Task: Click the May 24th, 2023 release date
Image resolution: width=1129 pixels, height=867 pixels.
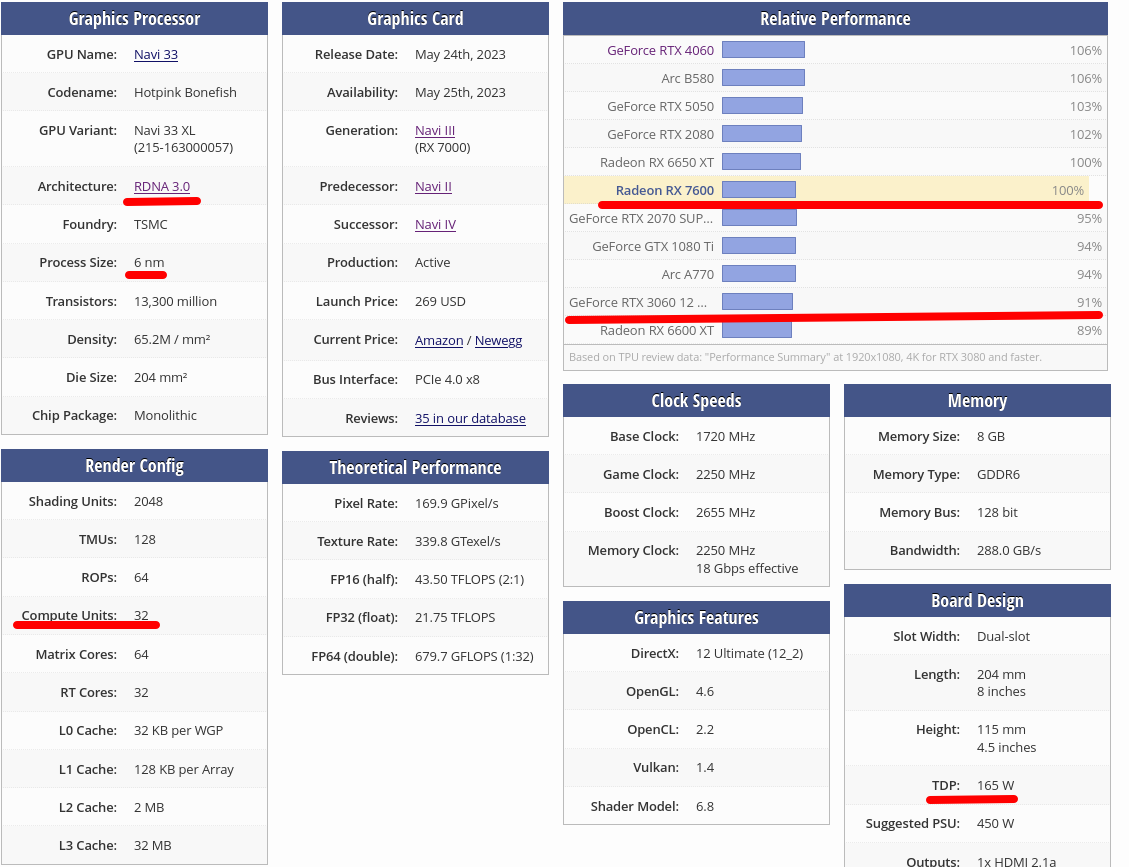Action: [460, 55]
